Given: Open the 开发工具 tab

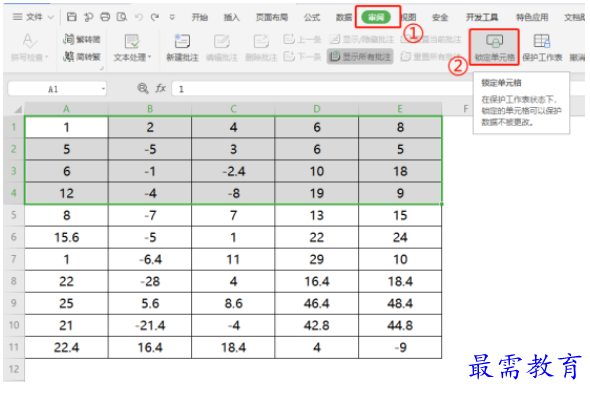Looking at the screenshot, I should coord(482,17).
